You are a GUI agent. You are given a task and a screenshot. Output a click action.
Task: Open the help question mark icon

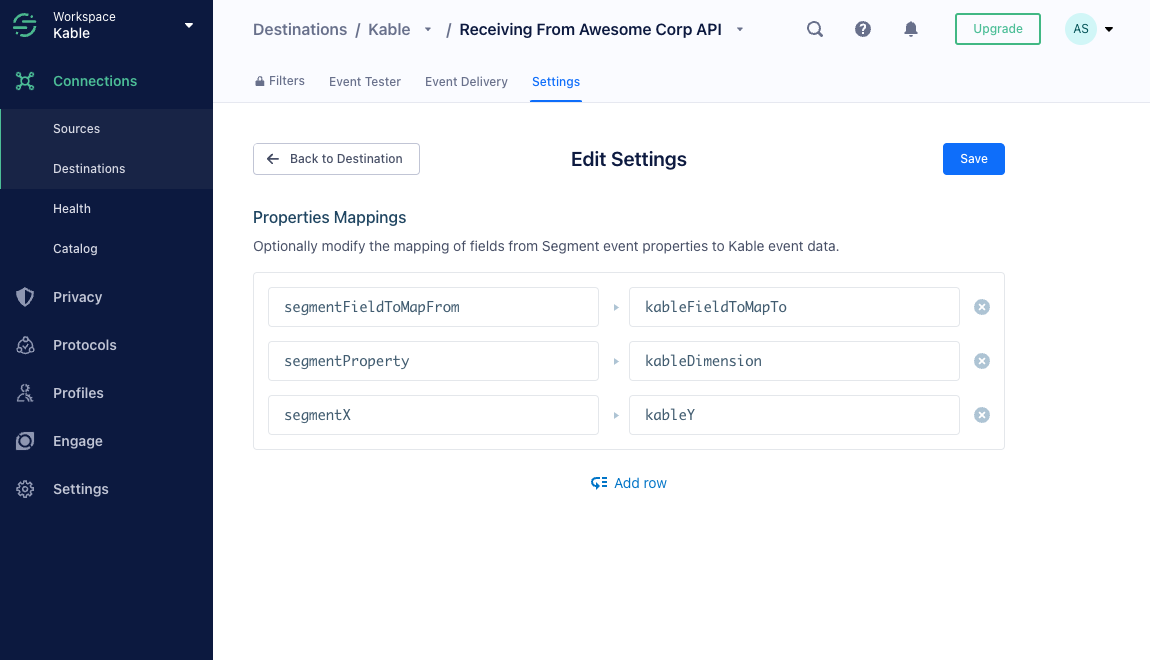coord(862,29)
